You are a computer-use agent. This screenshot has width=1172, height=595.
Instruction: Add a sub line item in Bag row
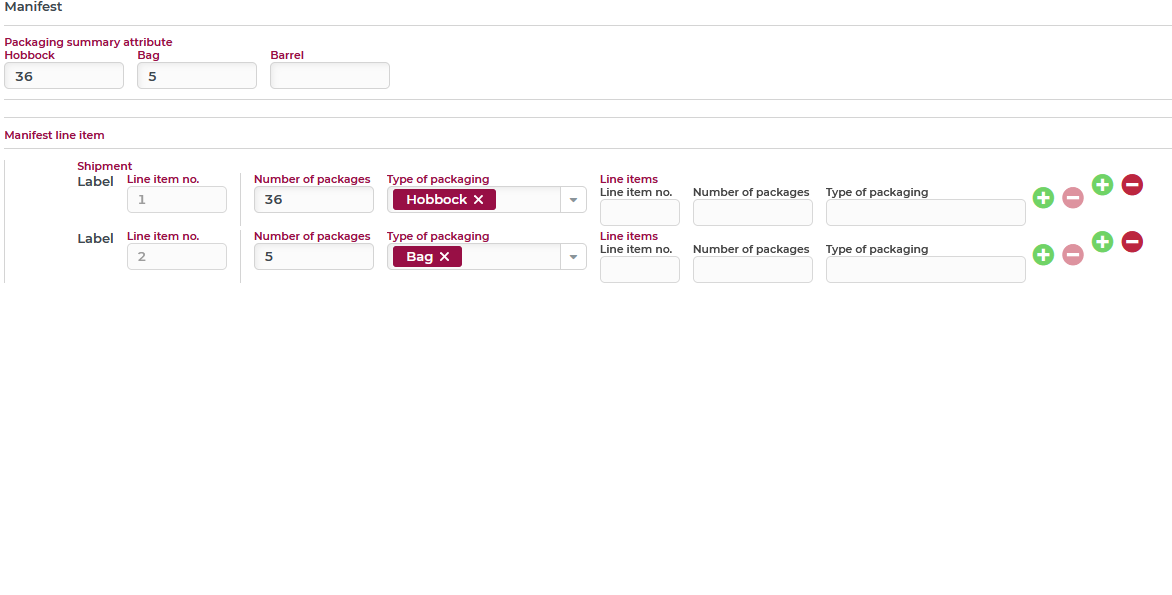[1043, 255]
